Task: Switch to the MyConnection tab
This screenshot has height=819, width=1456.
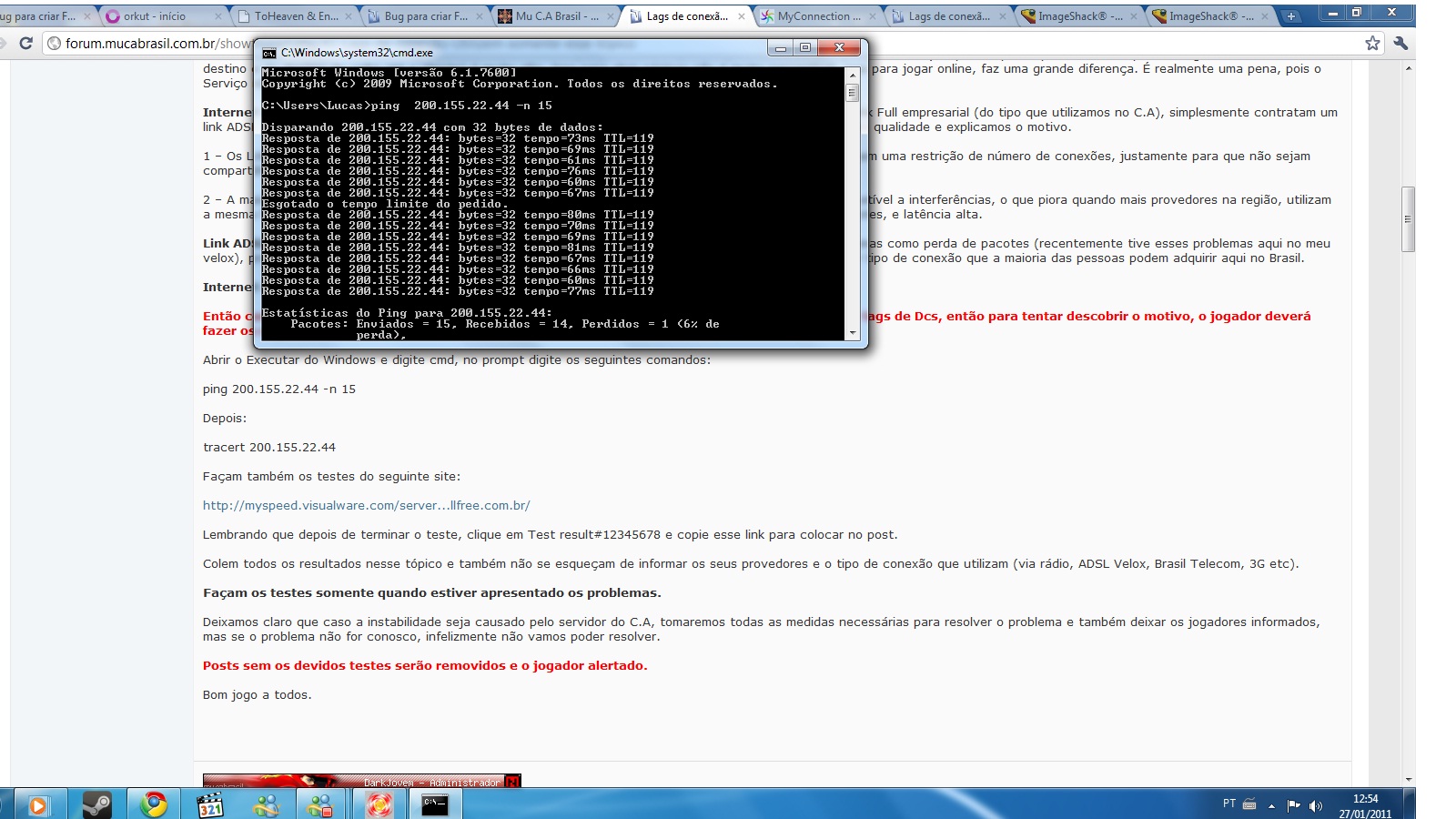Action: point(816,16)
